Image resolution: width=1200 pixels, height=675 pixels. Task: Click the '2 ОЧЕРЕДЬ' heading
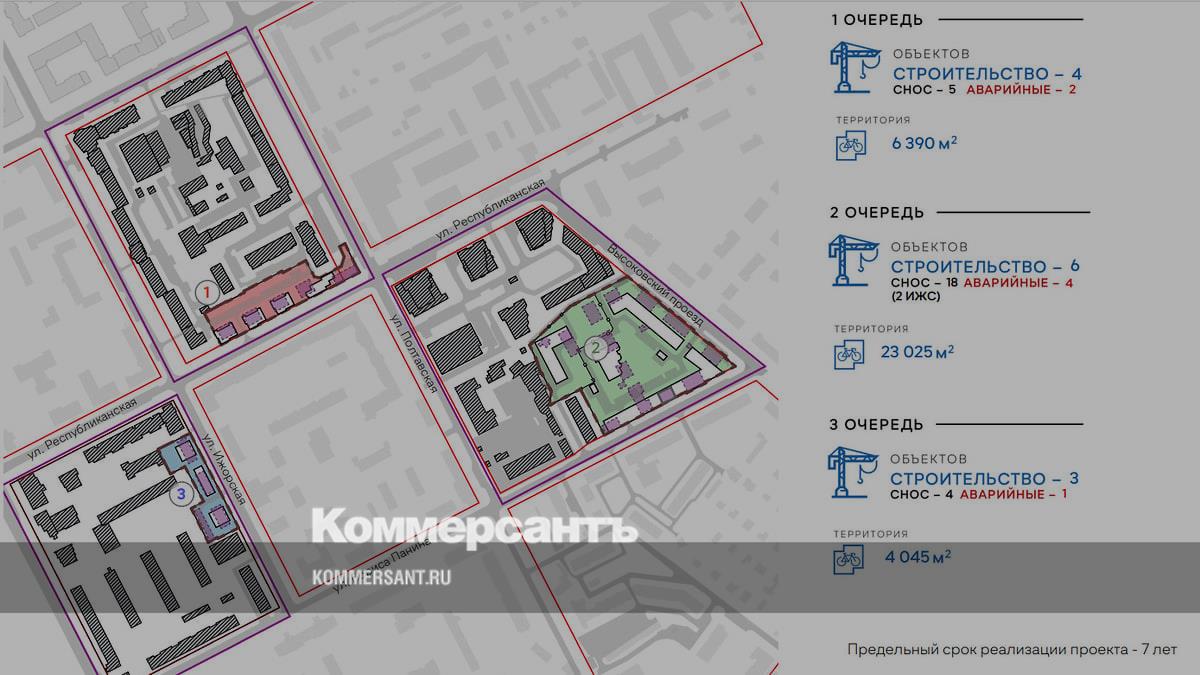(876, 212)
